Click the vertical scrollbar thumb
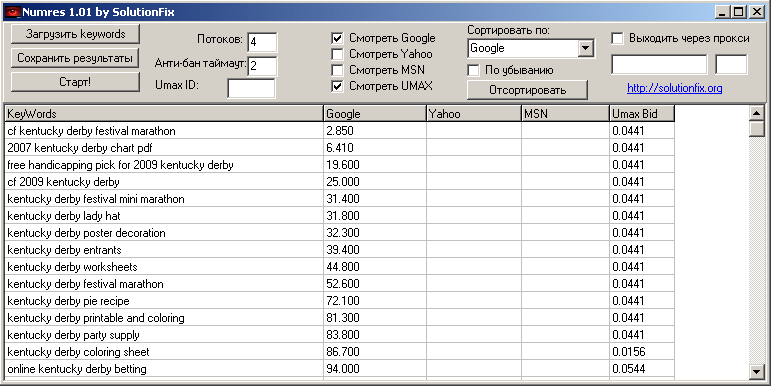The height and width of the screenshot is (386, 771). pos(757,129)
